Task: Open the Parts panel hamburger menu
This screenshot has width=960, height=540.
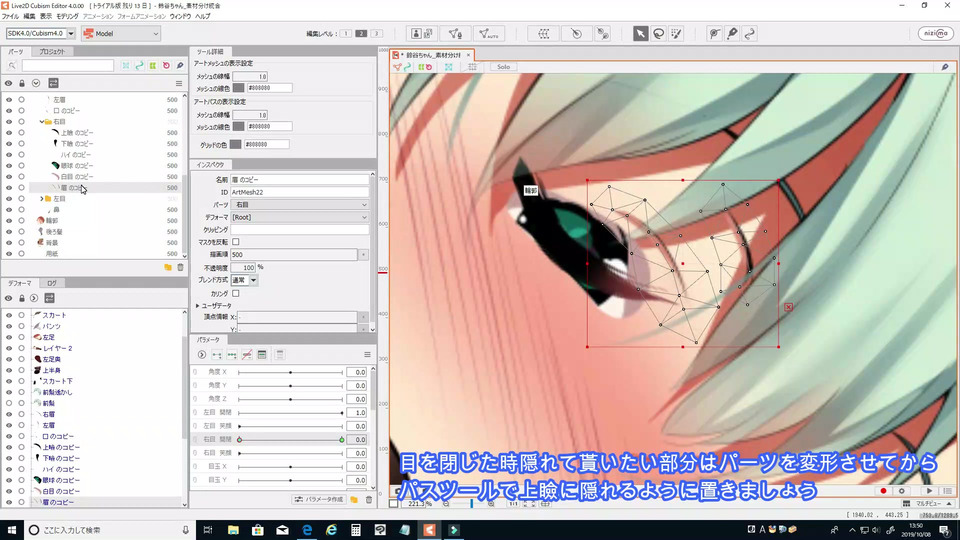Action: click(179, 83)
